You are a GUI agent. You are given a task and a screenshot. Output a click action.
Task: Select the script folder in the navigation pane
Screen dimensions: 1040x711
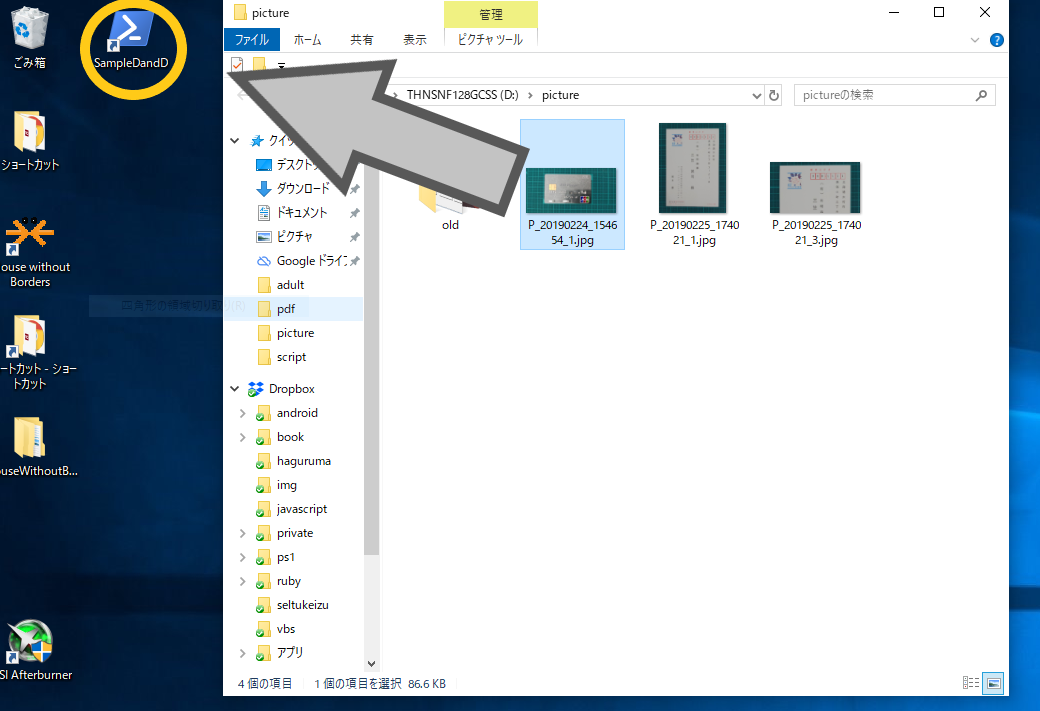291,357
